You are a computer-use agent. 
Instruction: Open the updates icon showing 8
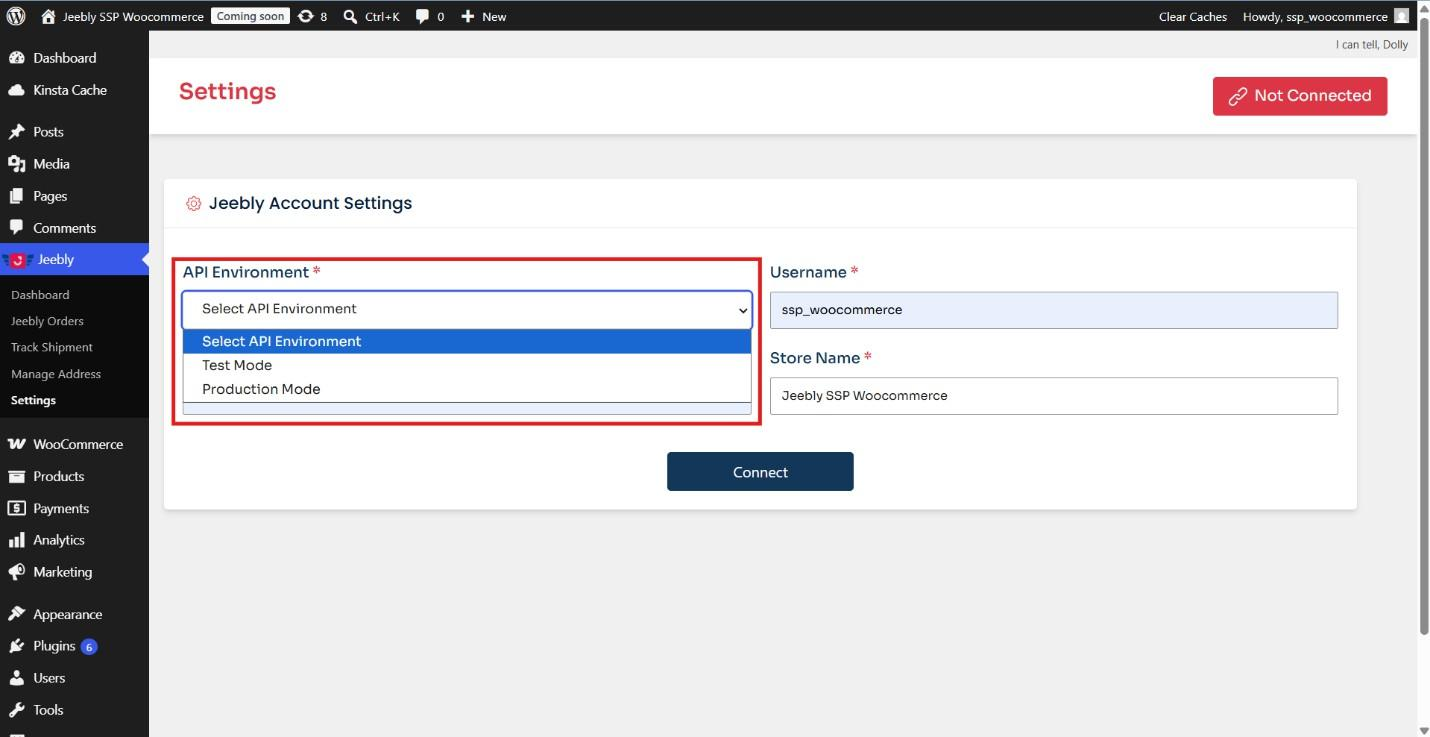[x=306, y=16]
